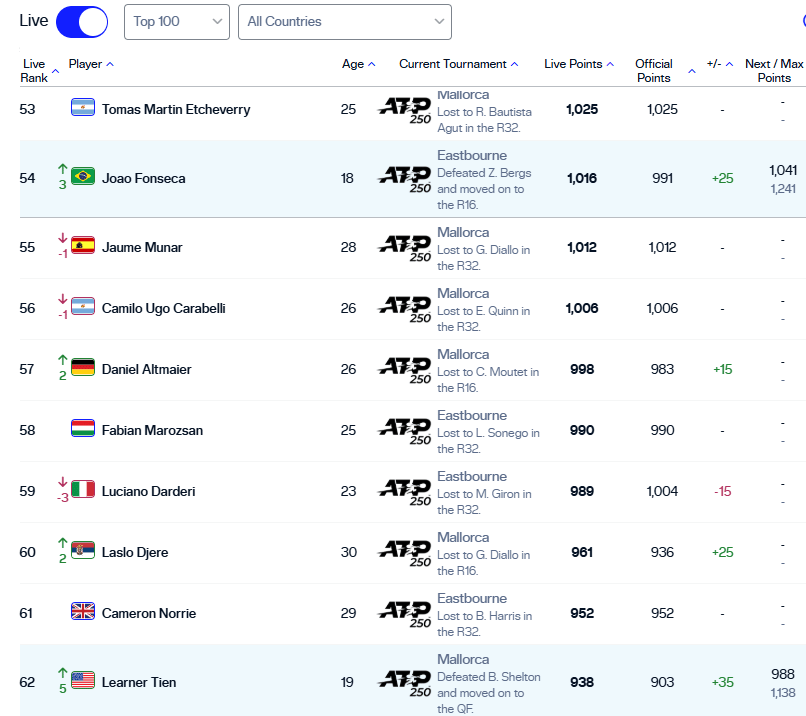Click Argentina flag beside Tomas Martin Etcheverry
806x716 pixels.
tap(83, 108)
